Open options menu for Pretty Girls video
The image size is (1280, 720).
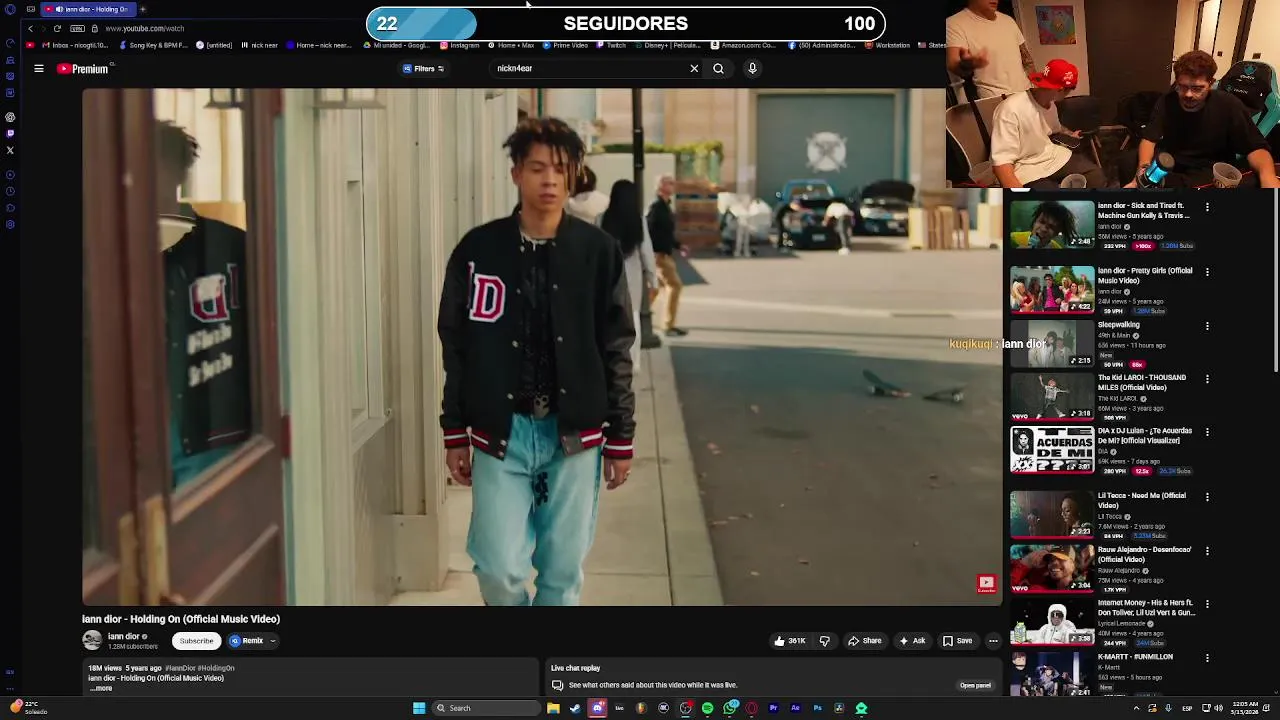point(1207,272)
